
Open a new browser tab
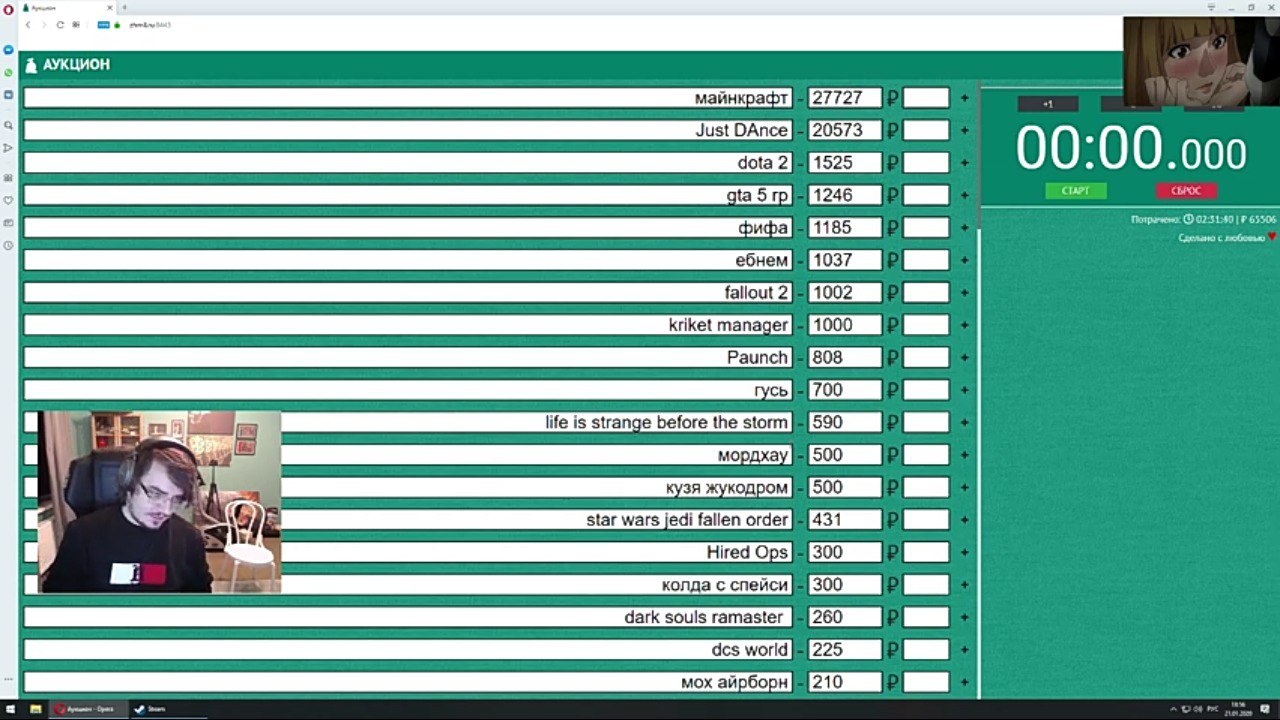125,7
